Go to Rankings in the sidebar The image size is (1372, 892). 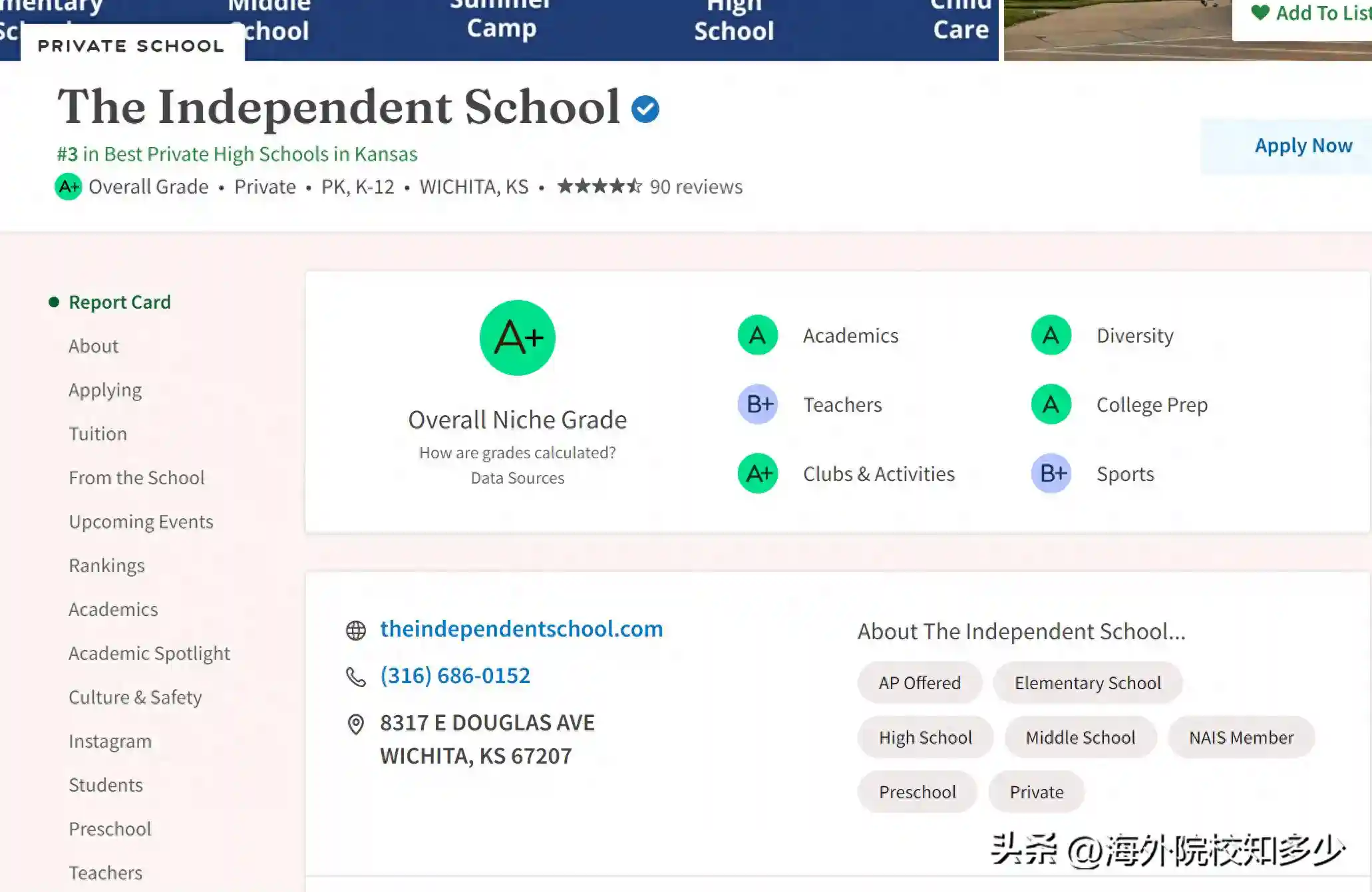coord(106,565)
